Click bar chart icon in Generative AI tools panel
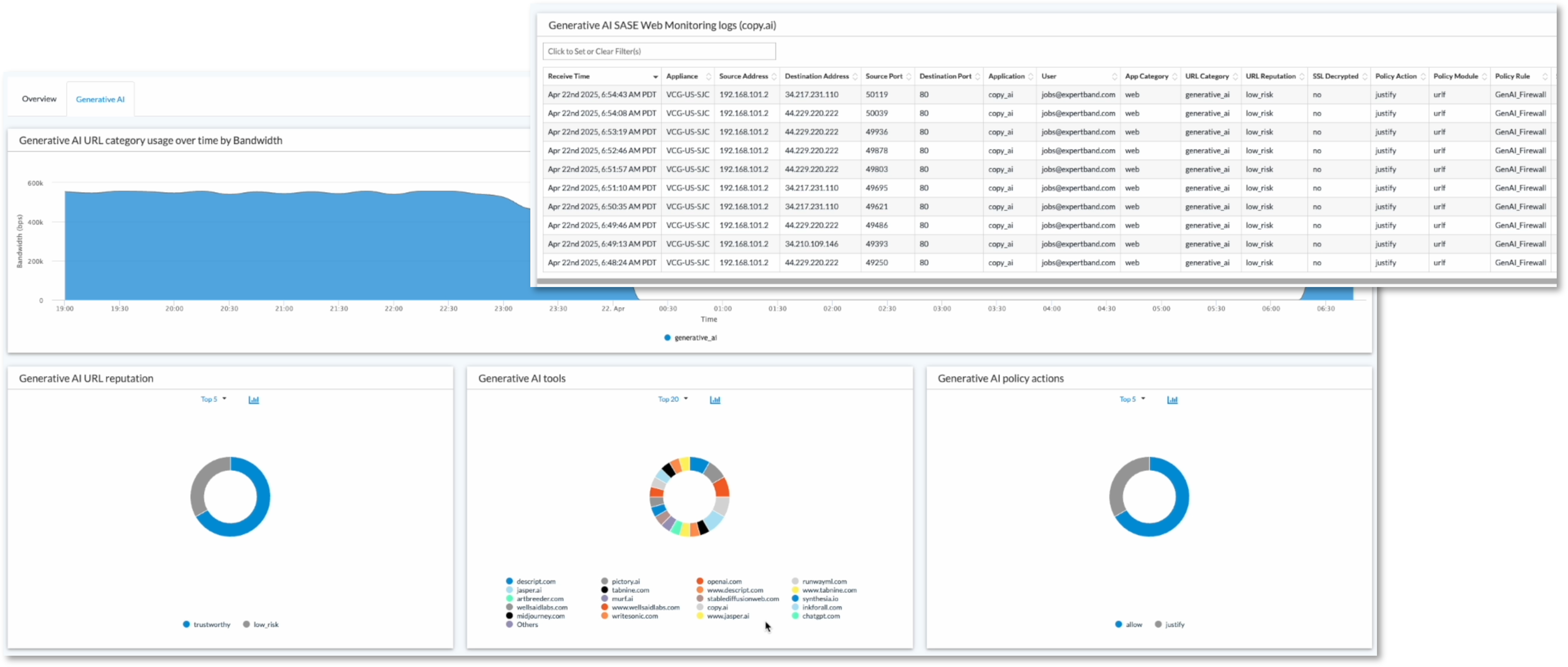 [x=715, y=400]
